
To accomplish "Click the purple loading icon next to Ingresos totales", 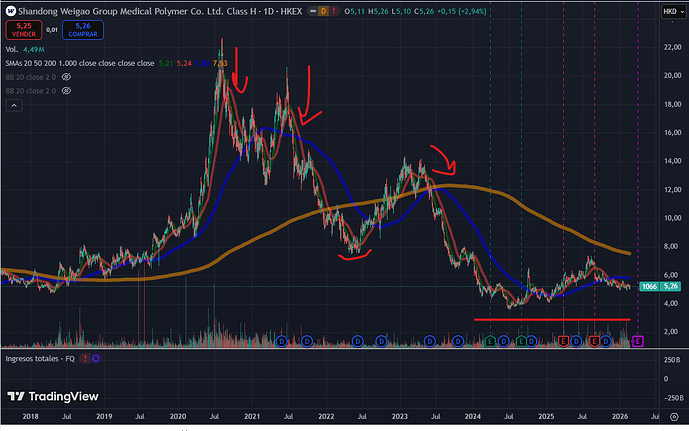I will 95,359.
